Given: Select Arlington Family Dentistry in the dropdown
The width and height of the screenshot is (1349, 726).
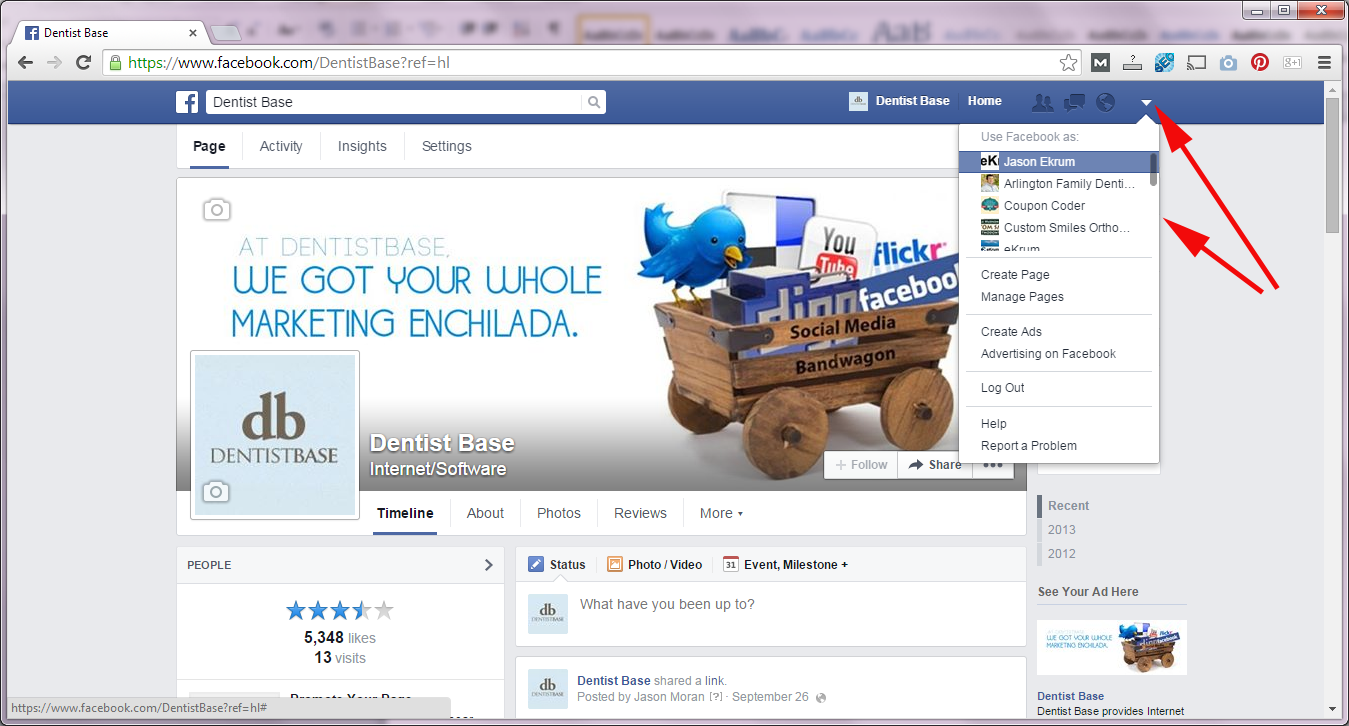Looking at the screenshot, I should (x=1054, y=184).
